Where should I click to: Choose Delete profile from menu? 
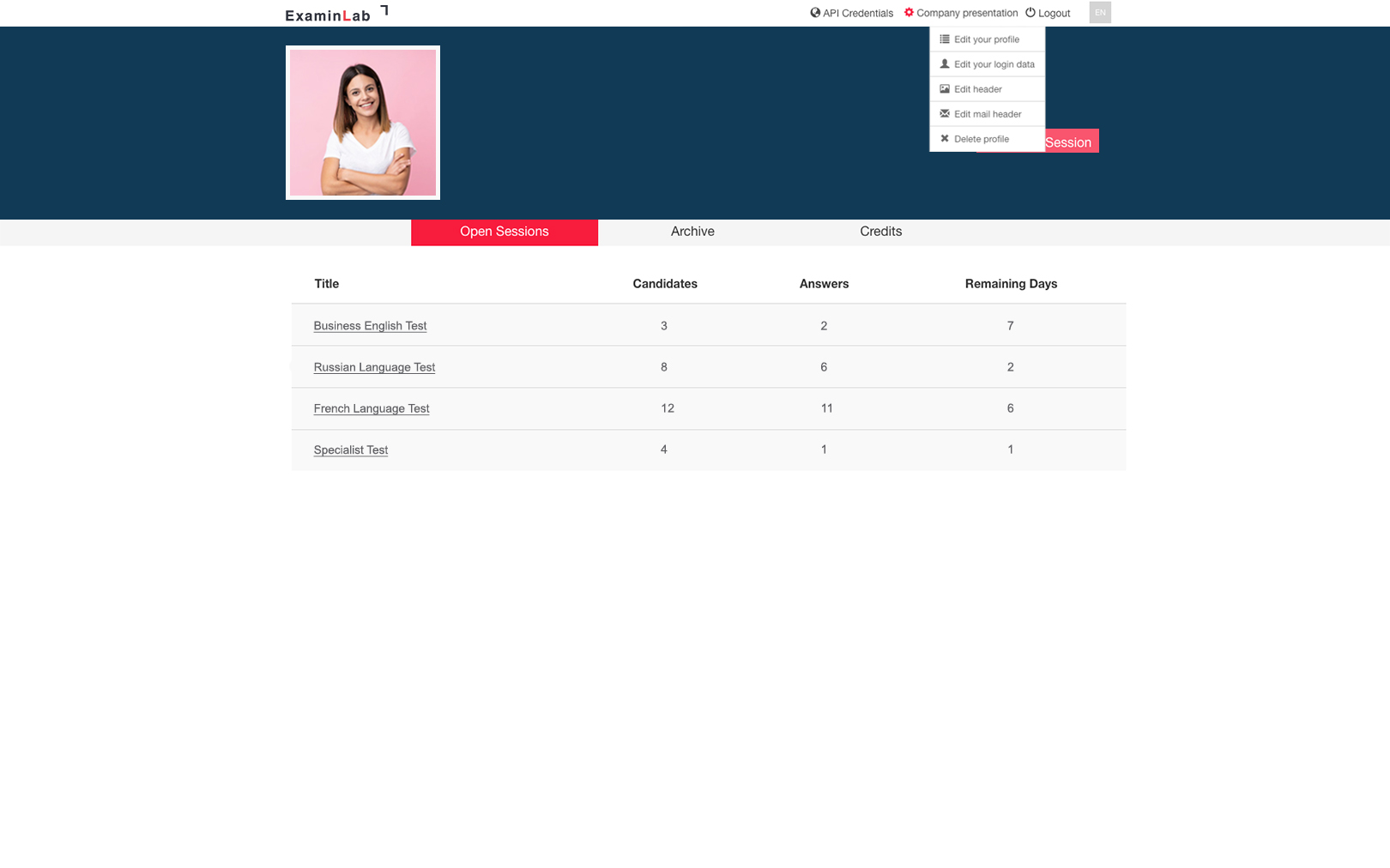click(987, 139)
